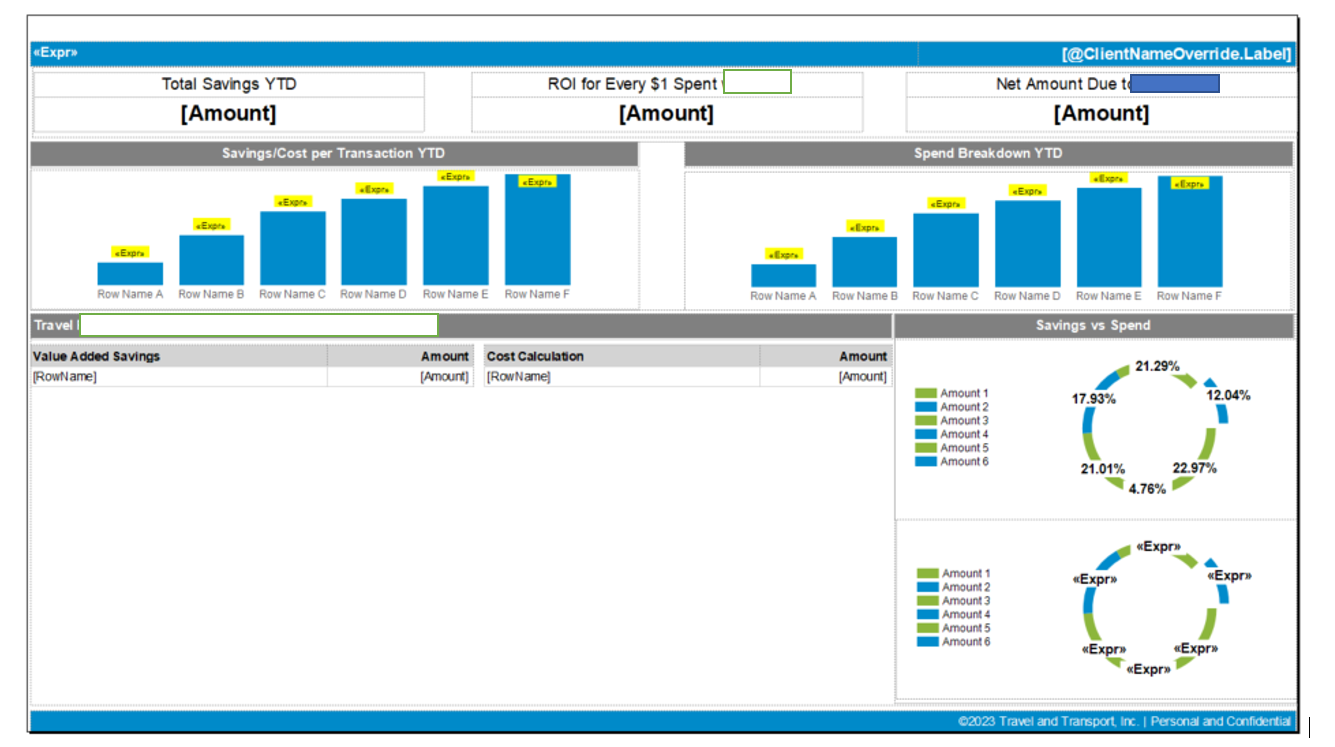Click the Row Name B axis label in the Spend Breakdown chart
This screenshot has width=1335, height=747.
coord(865,296)
